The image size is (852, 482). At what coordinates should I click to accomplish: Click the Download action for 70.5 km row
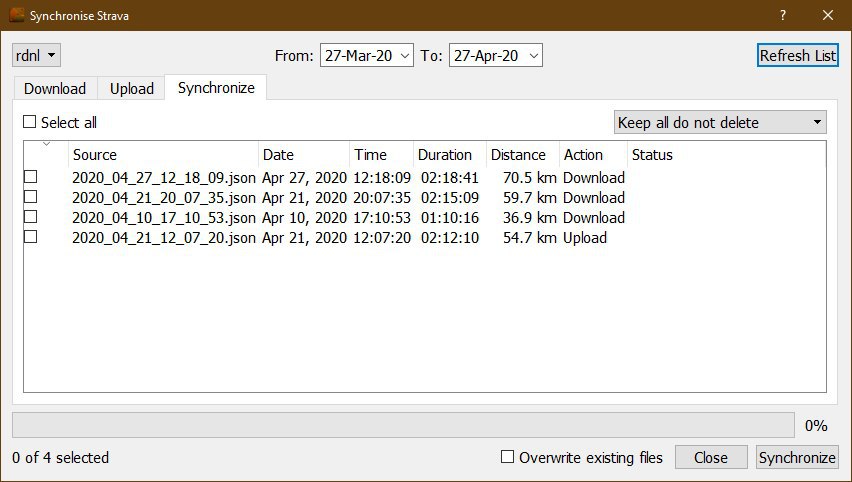point(594,178)
